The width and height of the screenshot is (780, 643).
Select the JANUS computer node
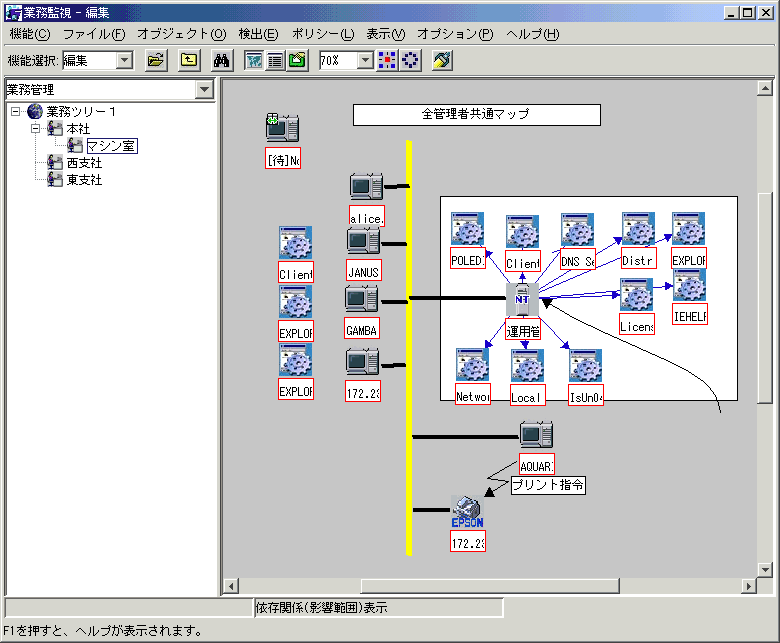[364, 242]
